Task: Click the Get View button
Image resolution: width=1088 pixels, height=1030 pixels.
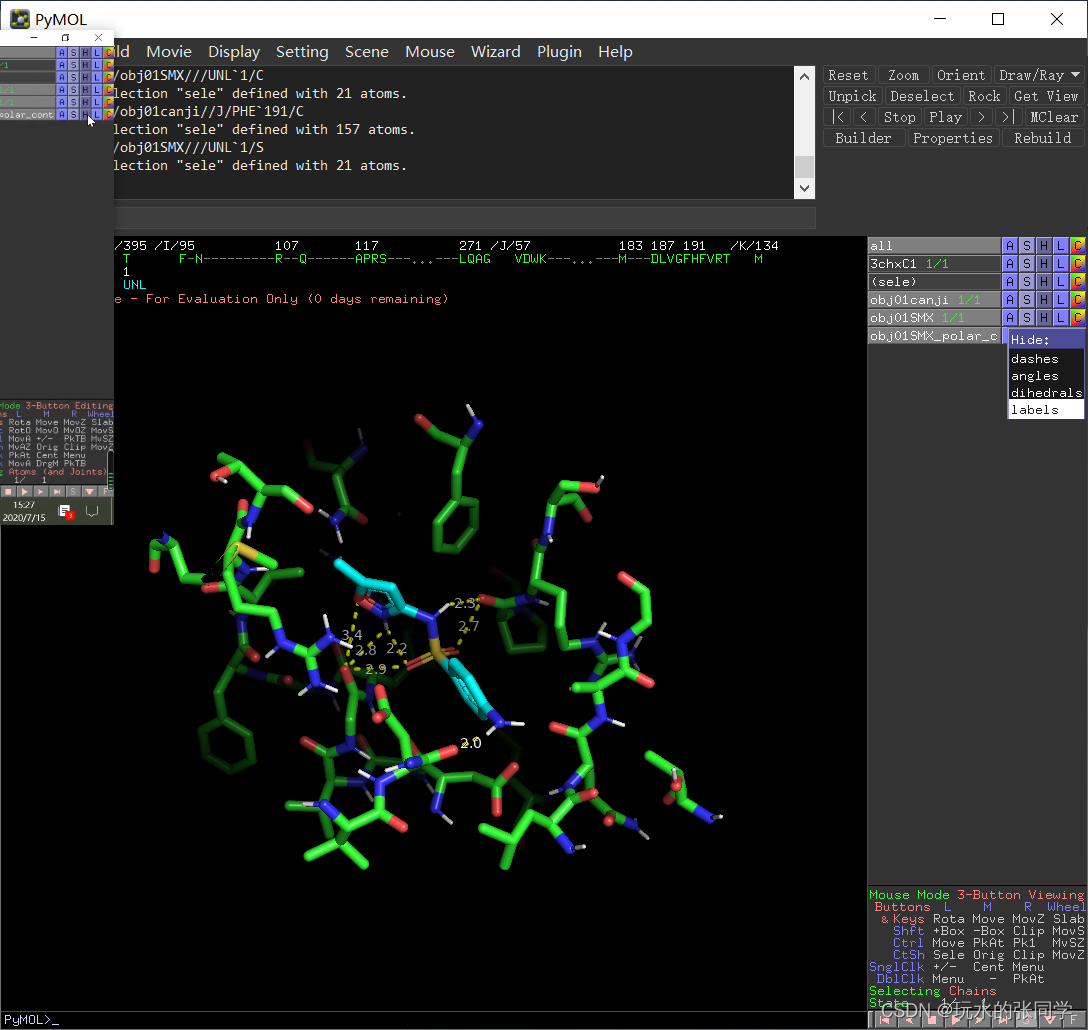Action: 1046,96
